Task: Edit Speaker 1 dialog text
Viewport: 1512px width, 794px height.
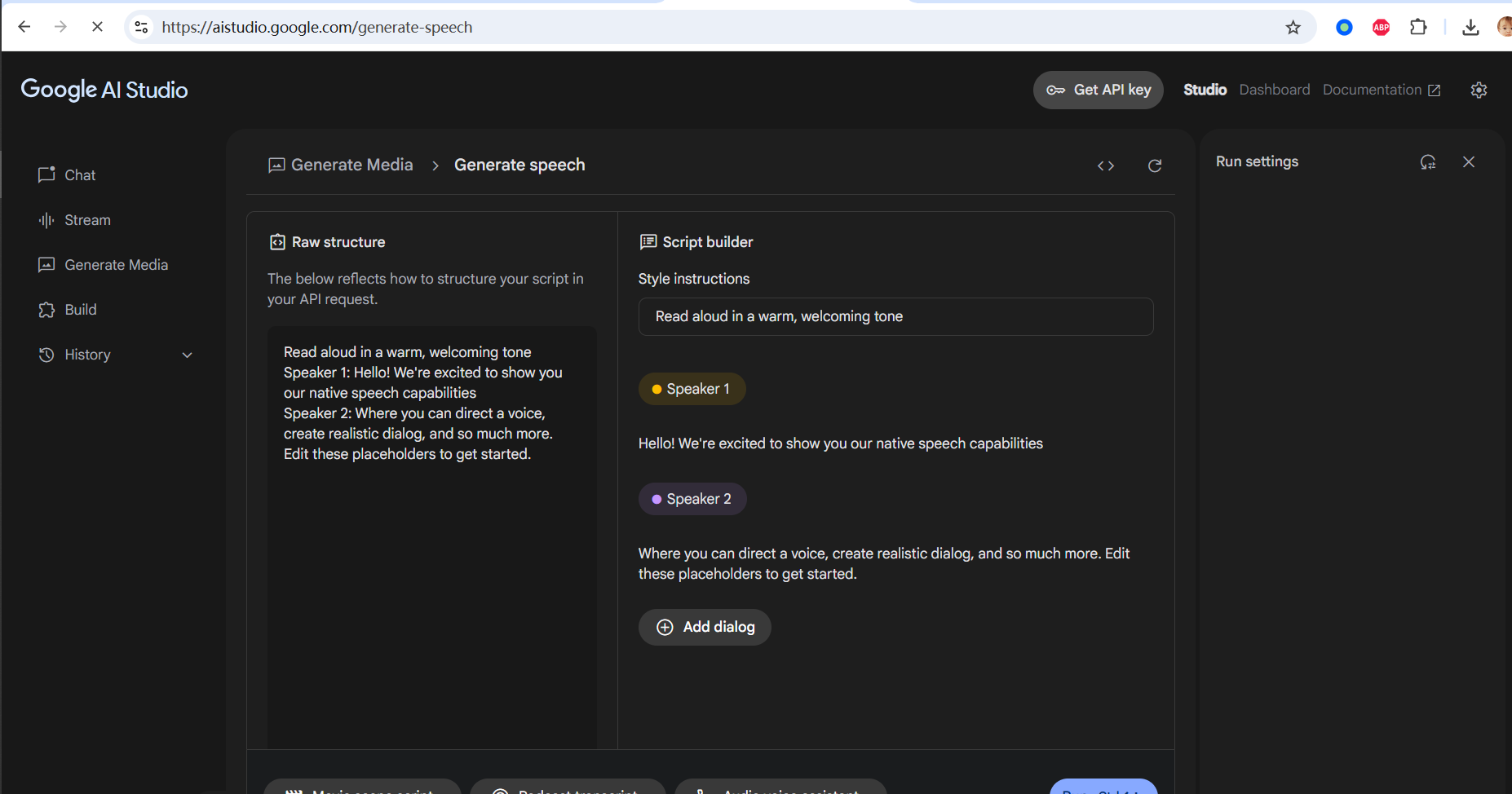Action: (x=840, y=443)
